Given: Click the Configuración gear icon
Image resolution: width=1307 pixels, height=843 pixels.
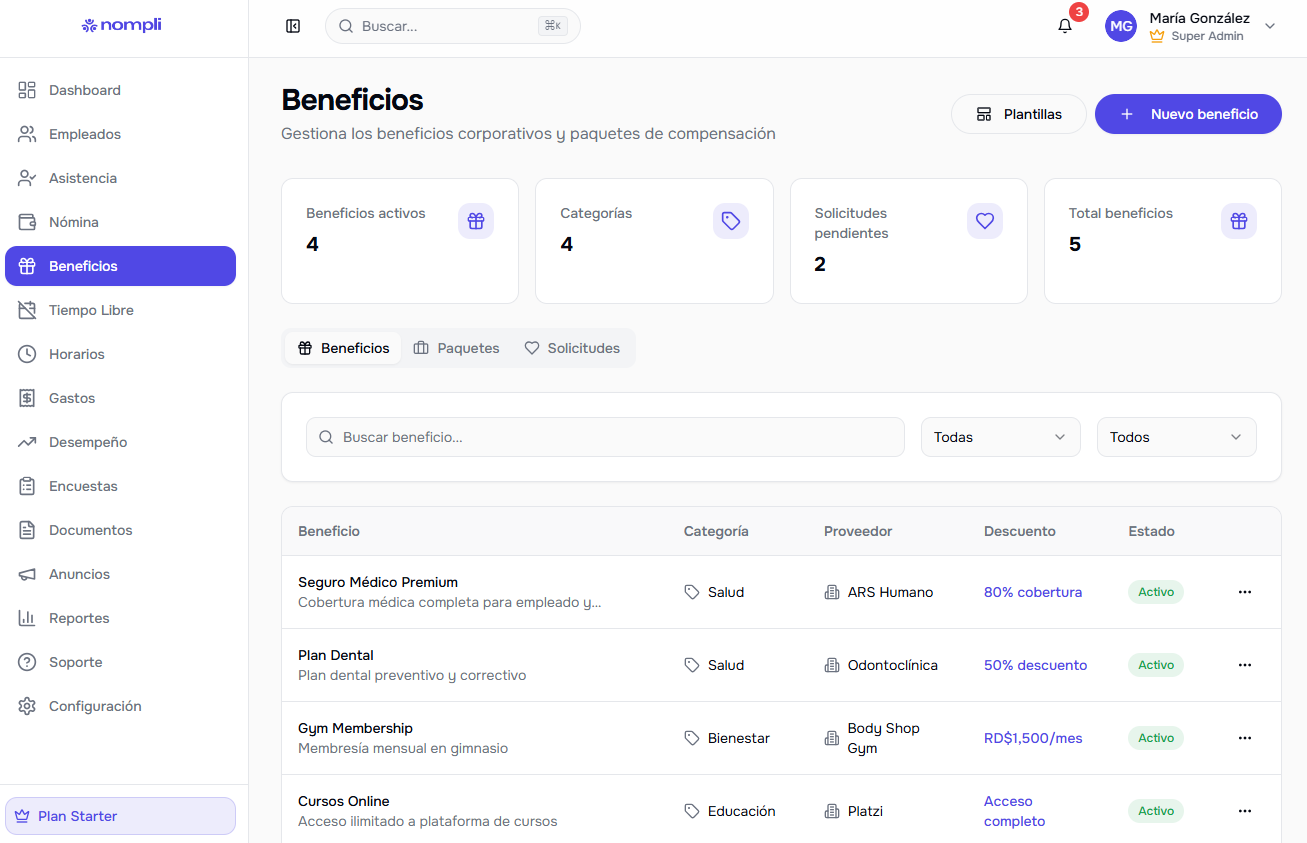Looking at the screenshot, I should (x=27, y=706).
